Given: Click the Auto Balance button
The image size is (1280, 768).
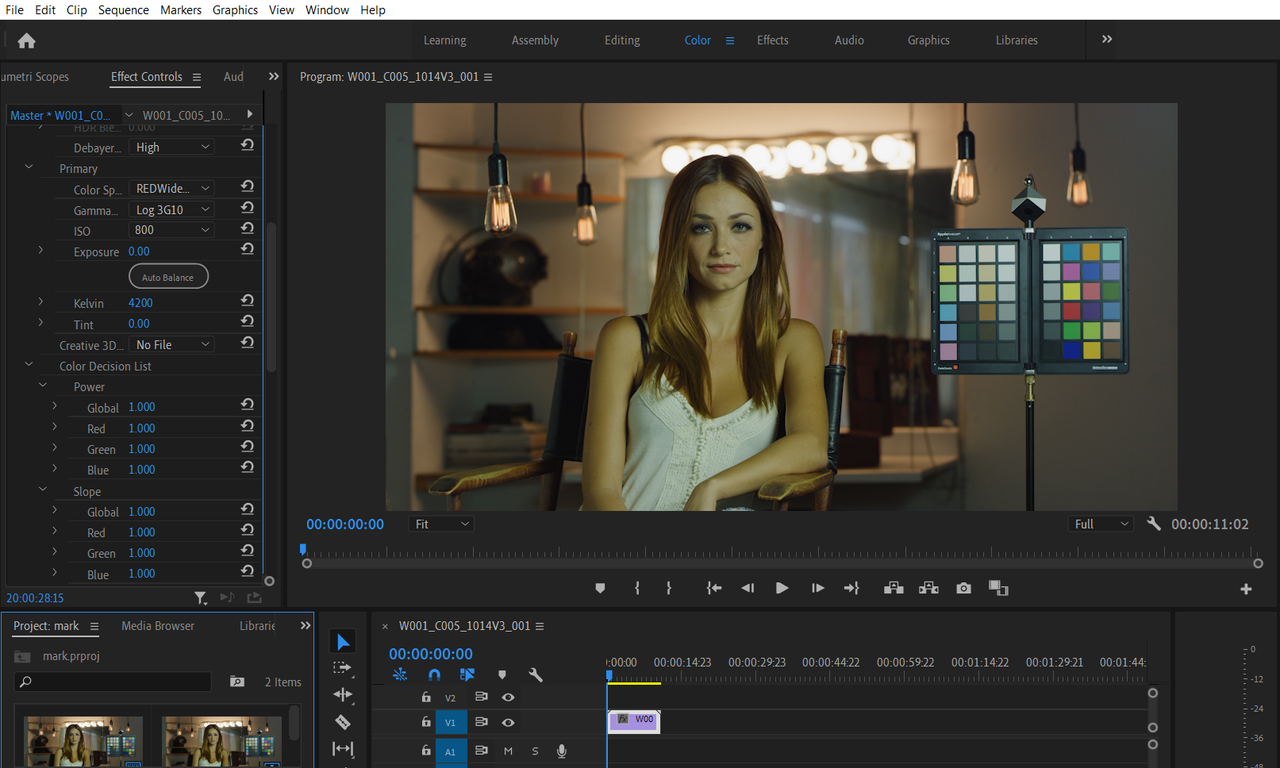Looking at the screenshot, I should coord(168,277).
